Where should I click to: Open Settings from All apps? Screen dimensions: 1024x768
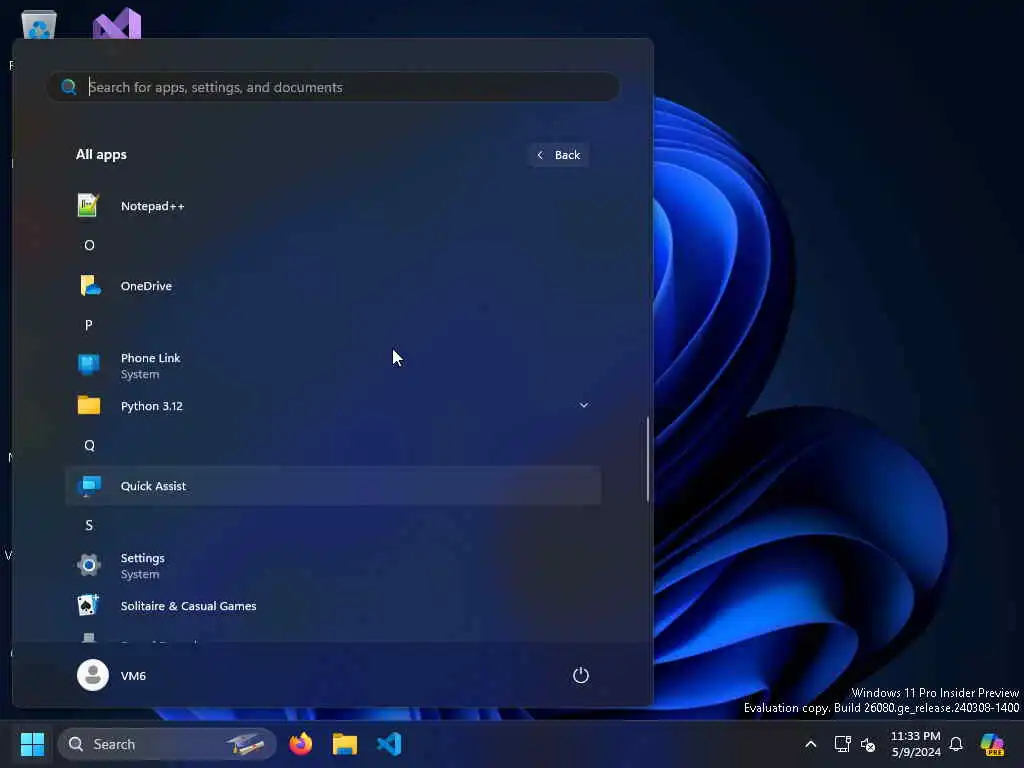pos(333,566)
